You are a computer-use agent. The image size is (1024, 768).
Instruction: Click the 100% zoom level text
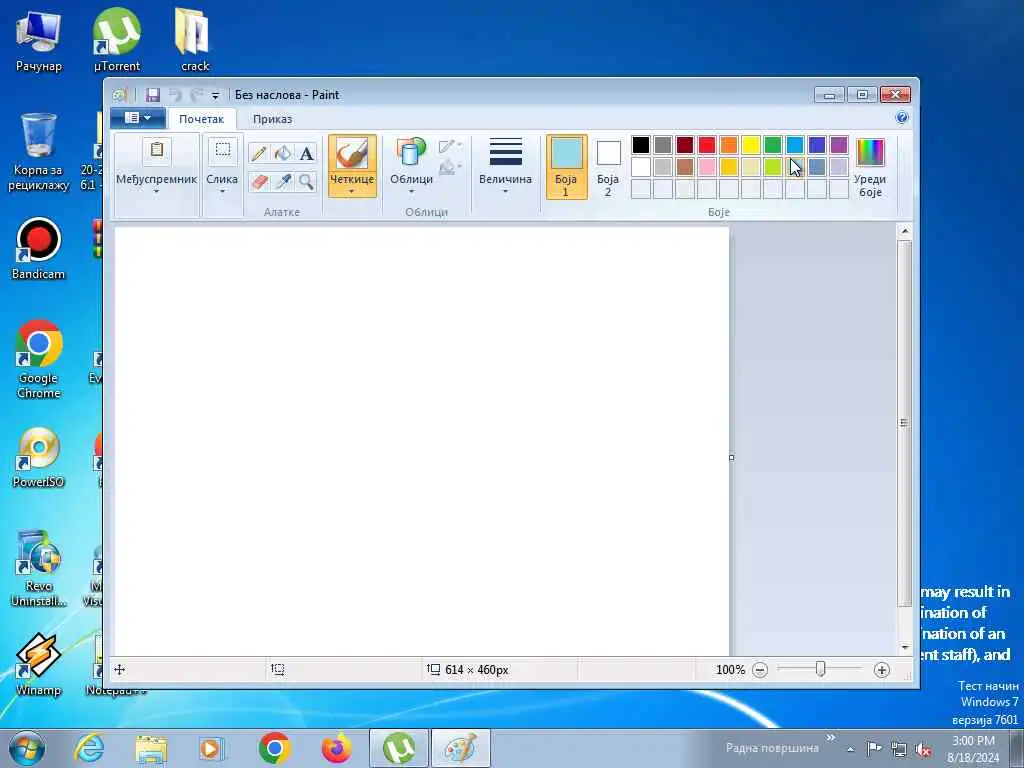click(730, 669)
